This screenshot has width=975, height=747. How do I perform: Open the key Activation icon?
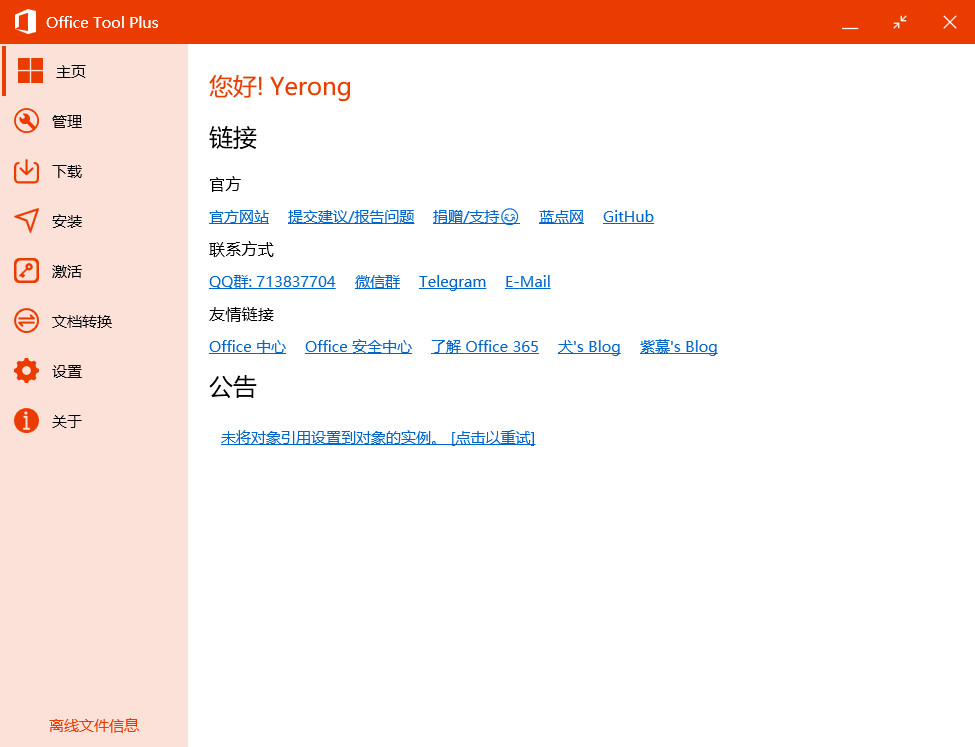click(26, 271)
